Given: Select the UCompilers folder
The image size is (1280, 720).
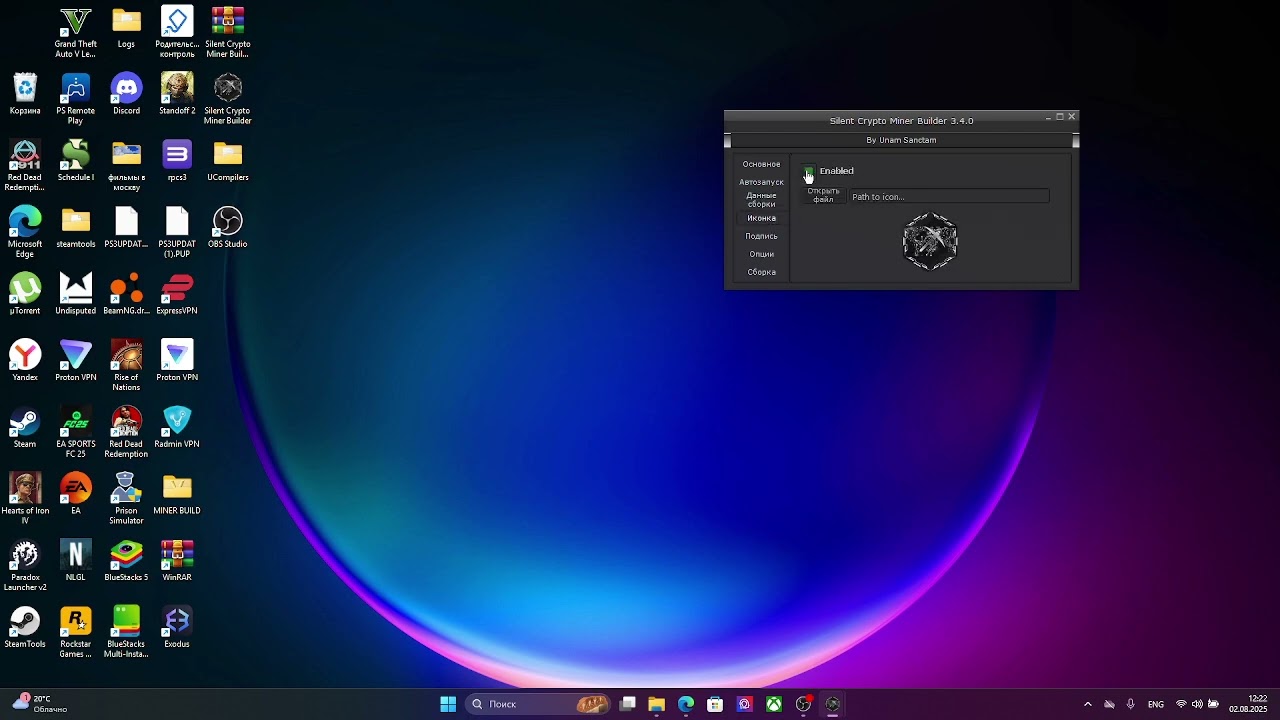Looking at the screenshot, I should (x=227, y=161).
